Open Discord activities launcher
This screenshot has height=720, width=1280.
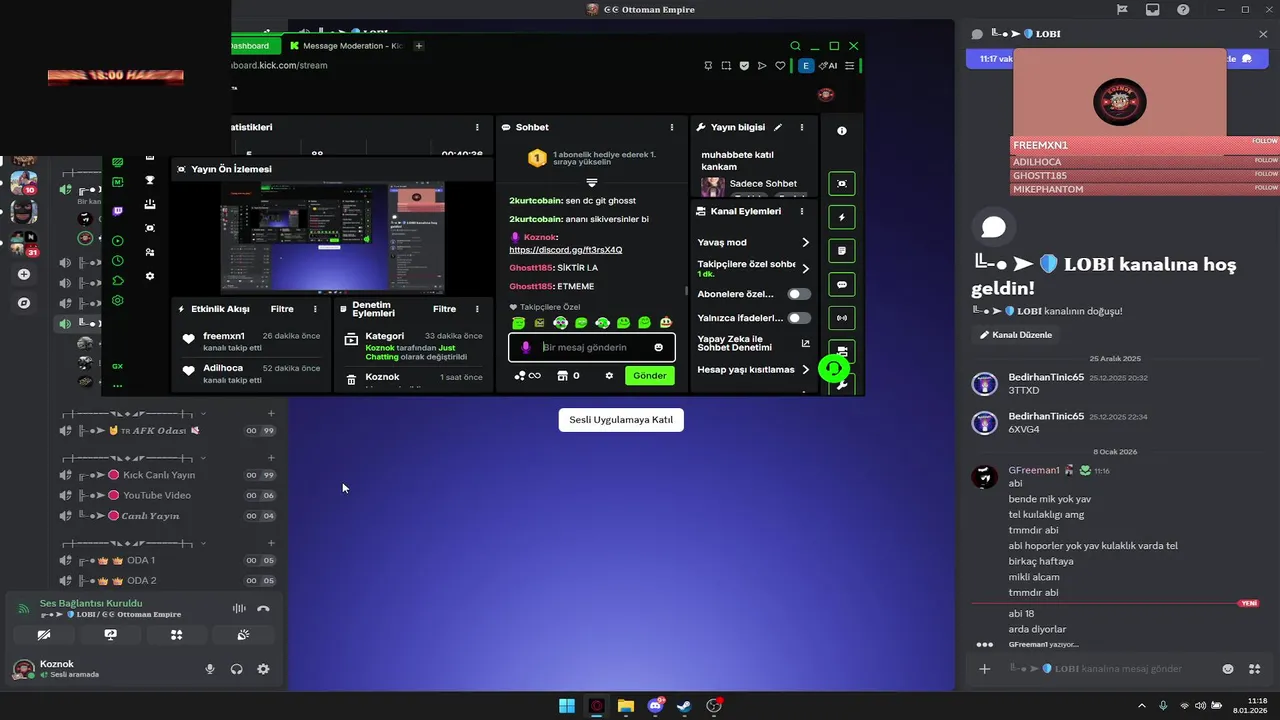click(x=176, y=635)
